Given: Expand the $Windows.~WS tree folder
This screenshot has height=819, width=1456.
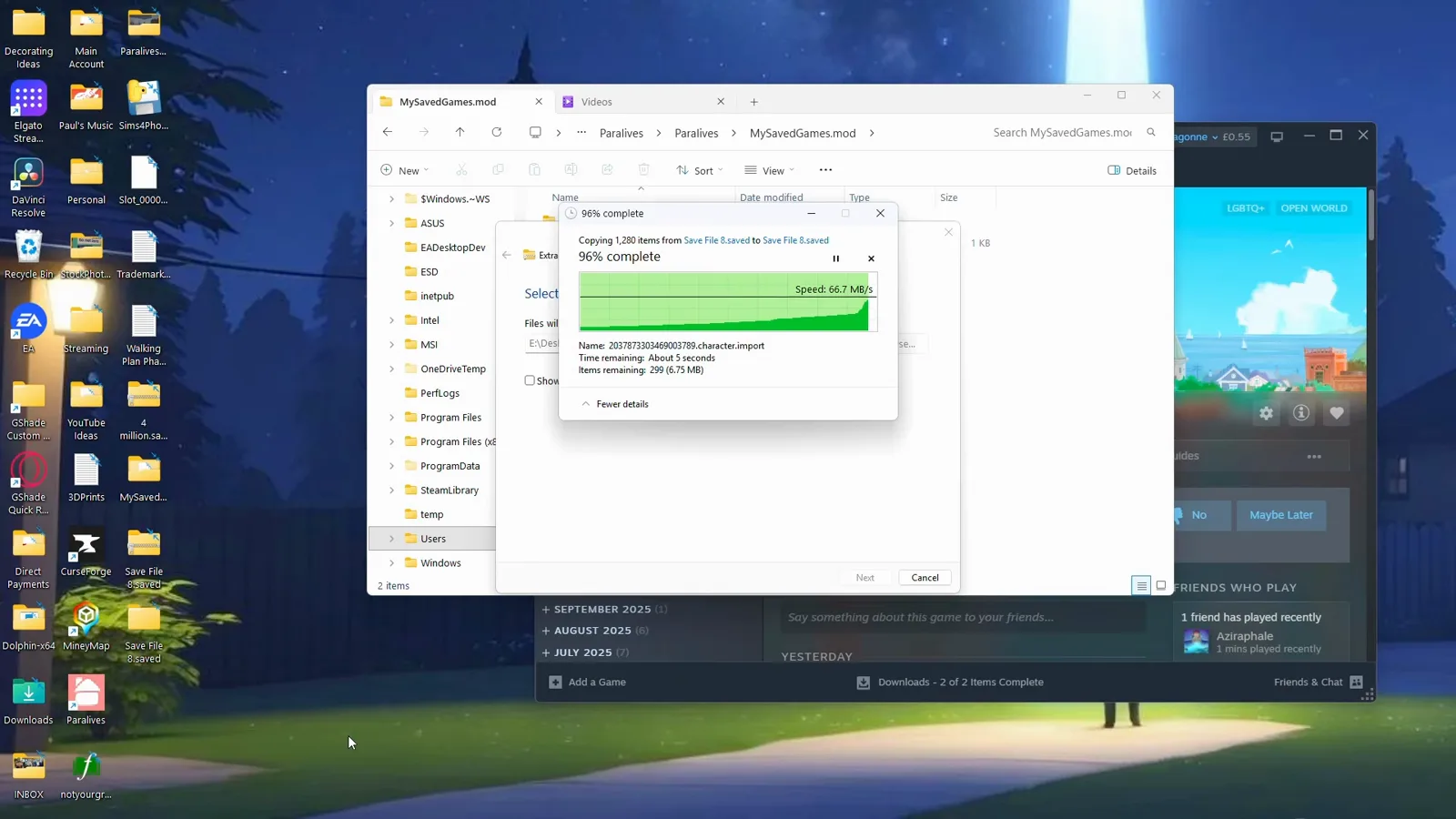Looking at the screenshot, I should tap(392, 199).
